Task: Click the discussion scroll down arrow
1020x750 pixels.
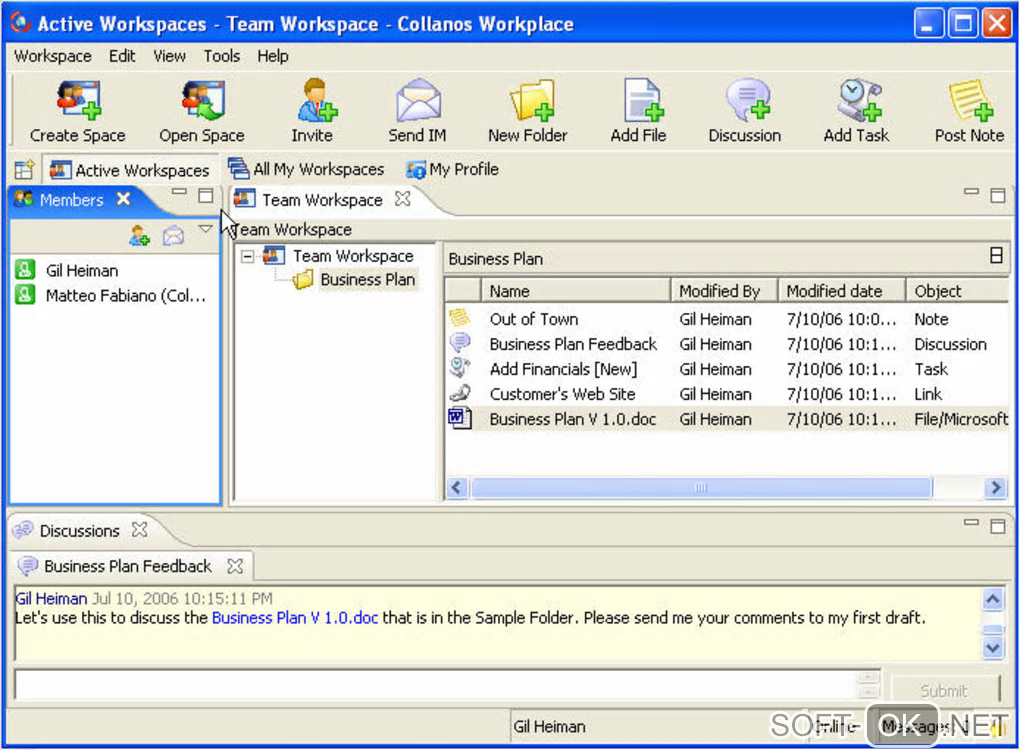Action: click(x=993, y=648)
